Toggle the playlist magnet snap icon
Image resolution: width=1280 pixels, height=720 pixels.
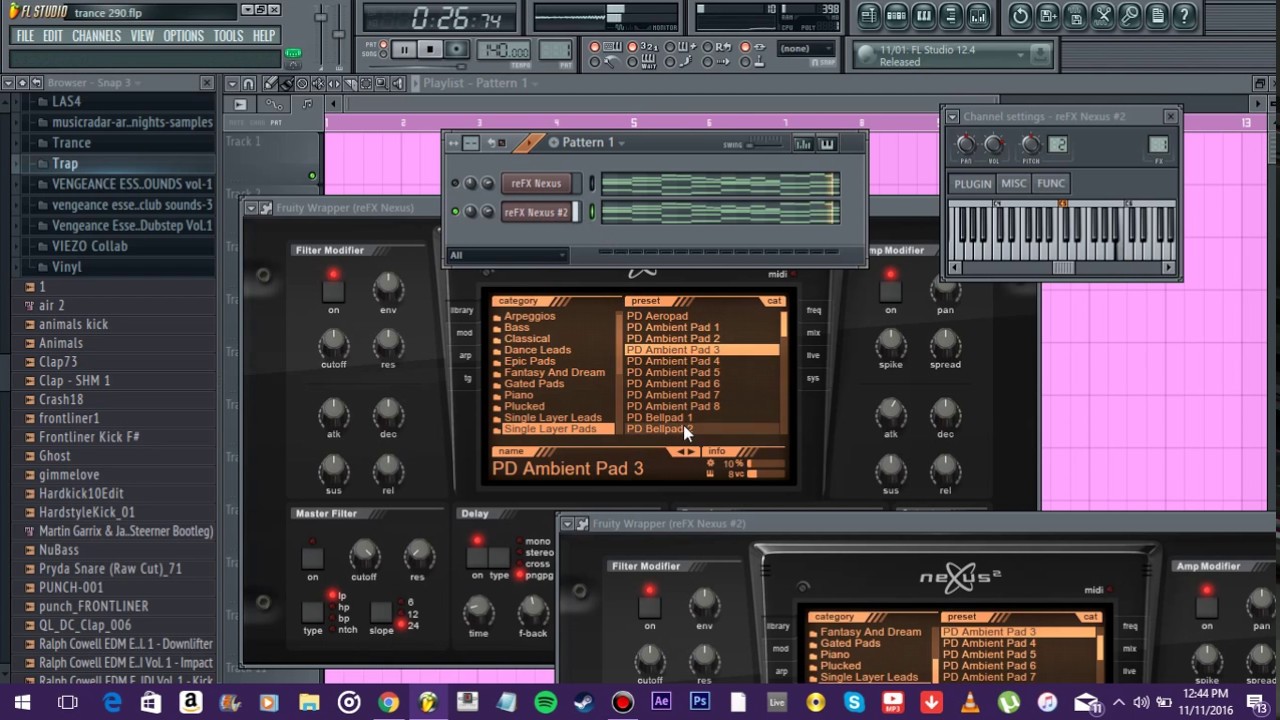(x=250, y=83)
